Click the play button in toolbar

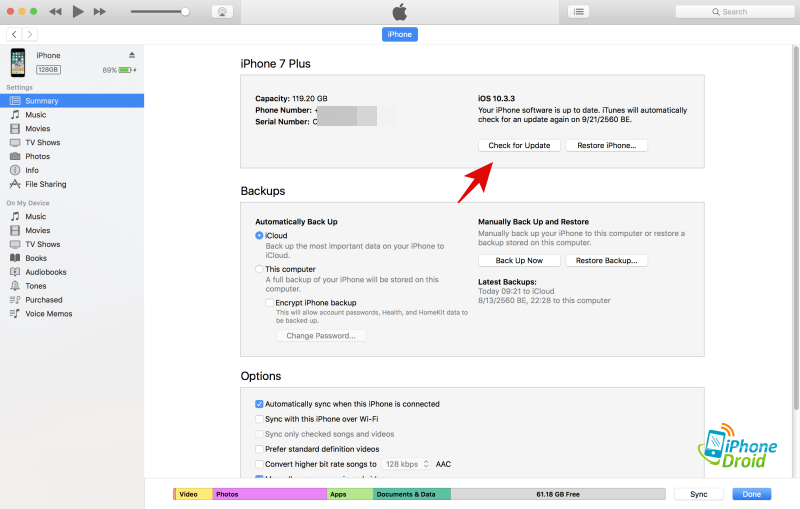78,11
